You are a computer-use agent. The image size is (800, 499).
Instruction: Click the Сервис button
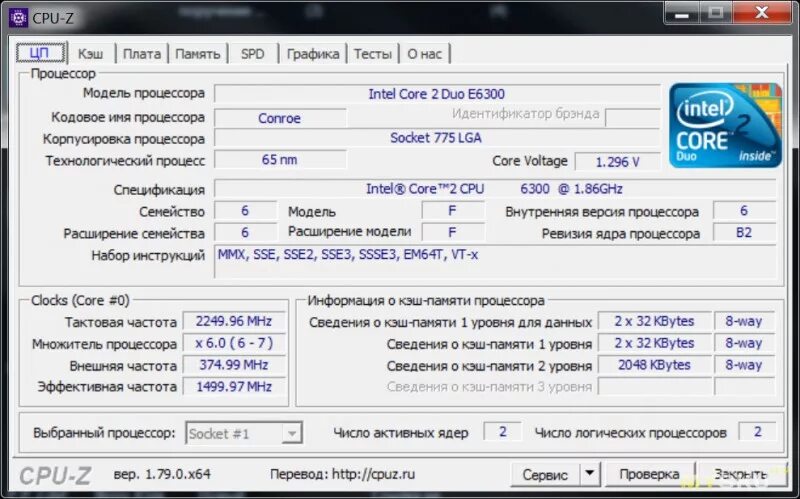tap(545, 475)
